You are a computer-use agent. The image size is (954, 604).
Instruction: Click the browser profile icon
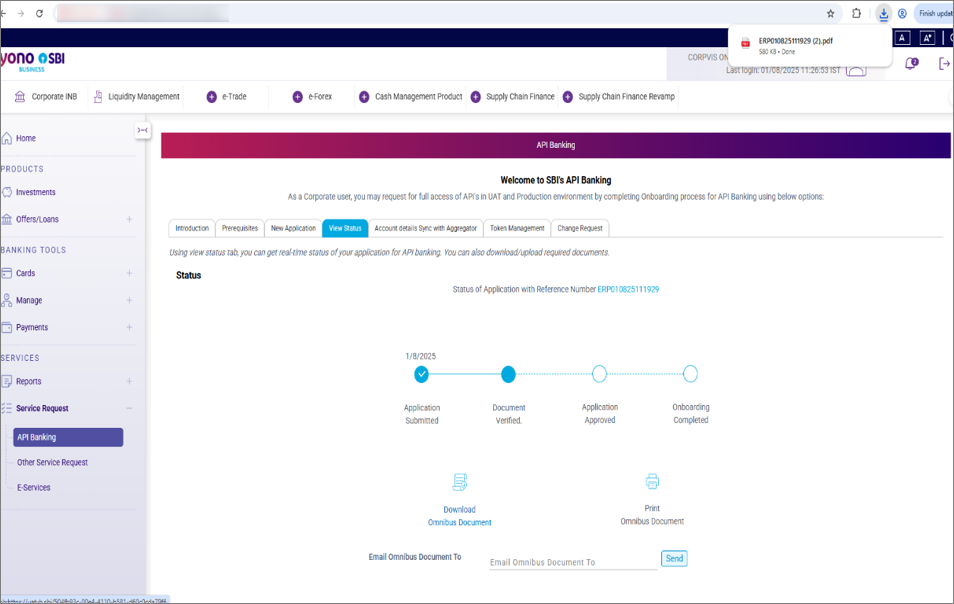point(902,13)
